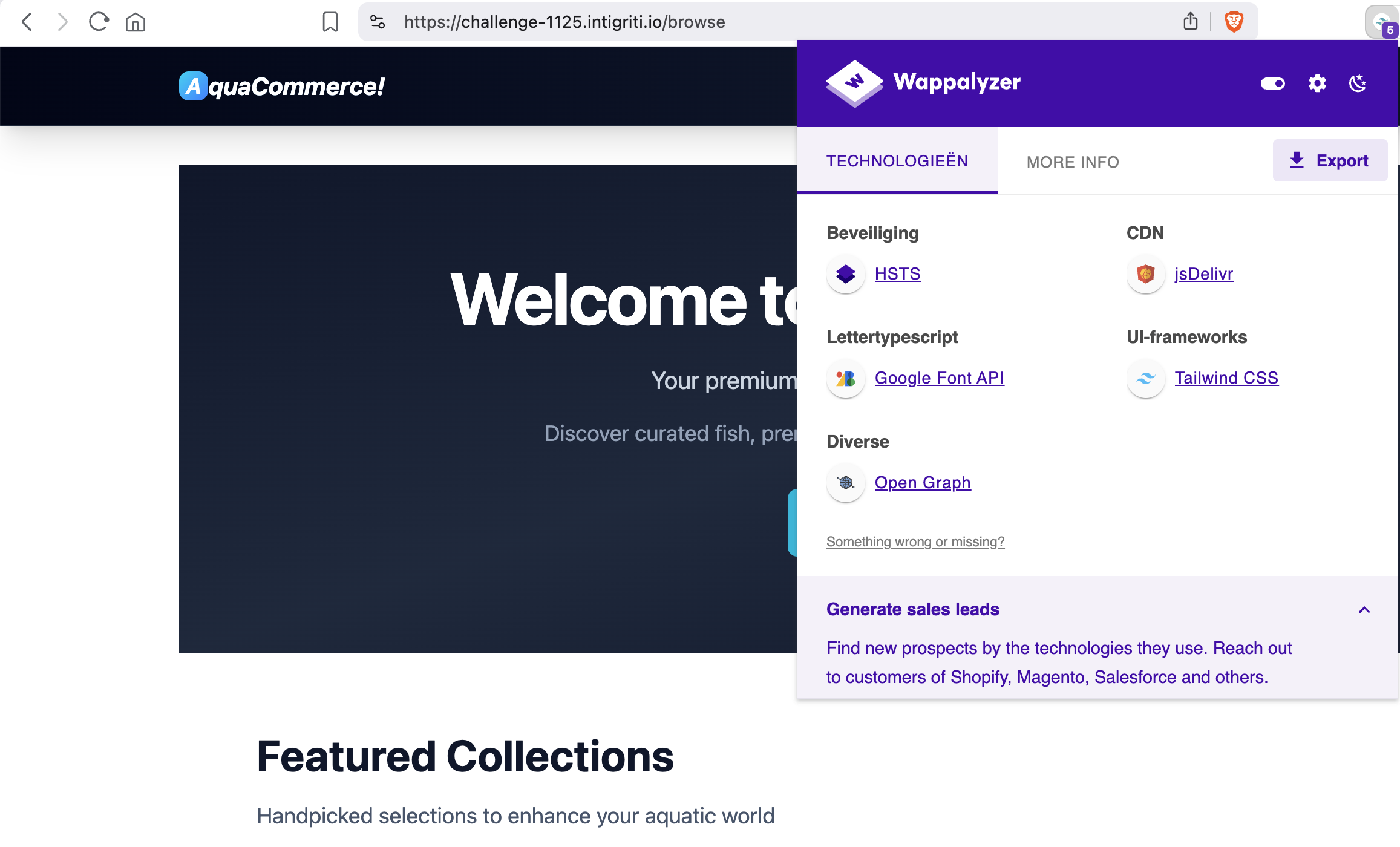1400x847 pixels.
Task: Select the Google Font API icon
Action: click(x=845, y=379)
